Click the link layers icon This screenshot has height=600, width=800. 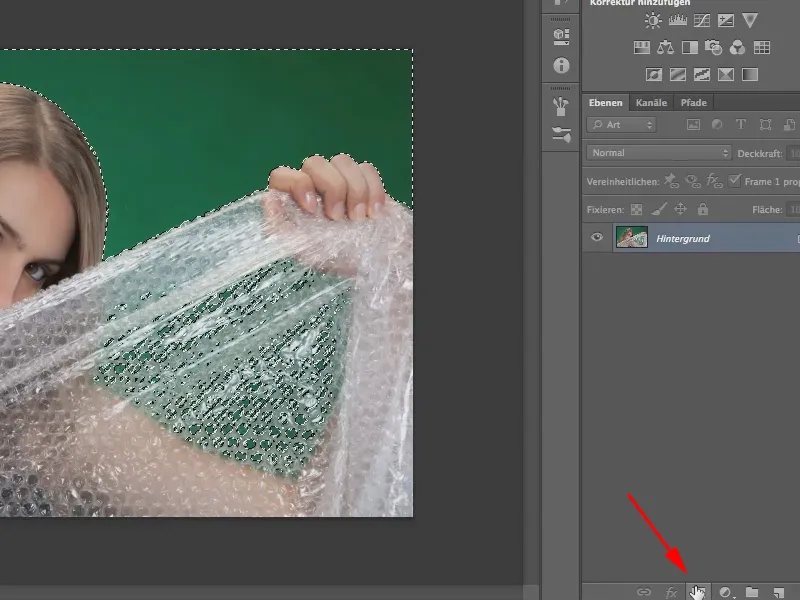(644, 592)
